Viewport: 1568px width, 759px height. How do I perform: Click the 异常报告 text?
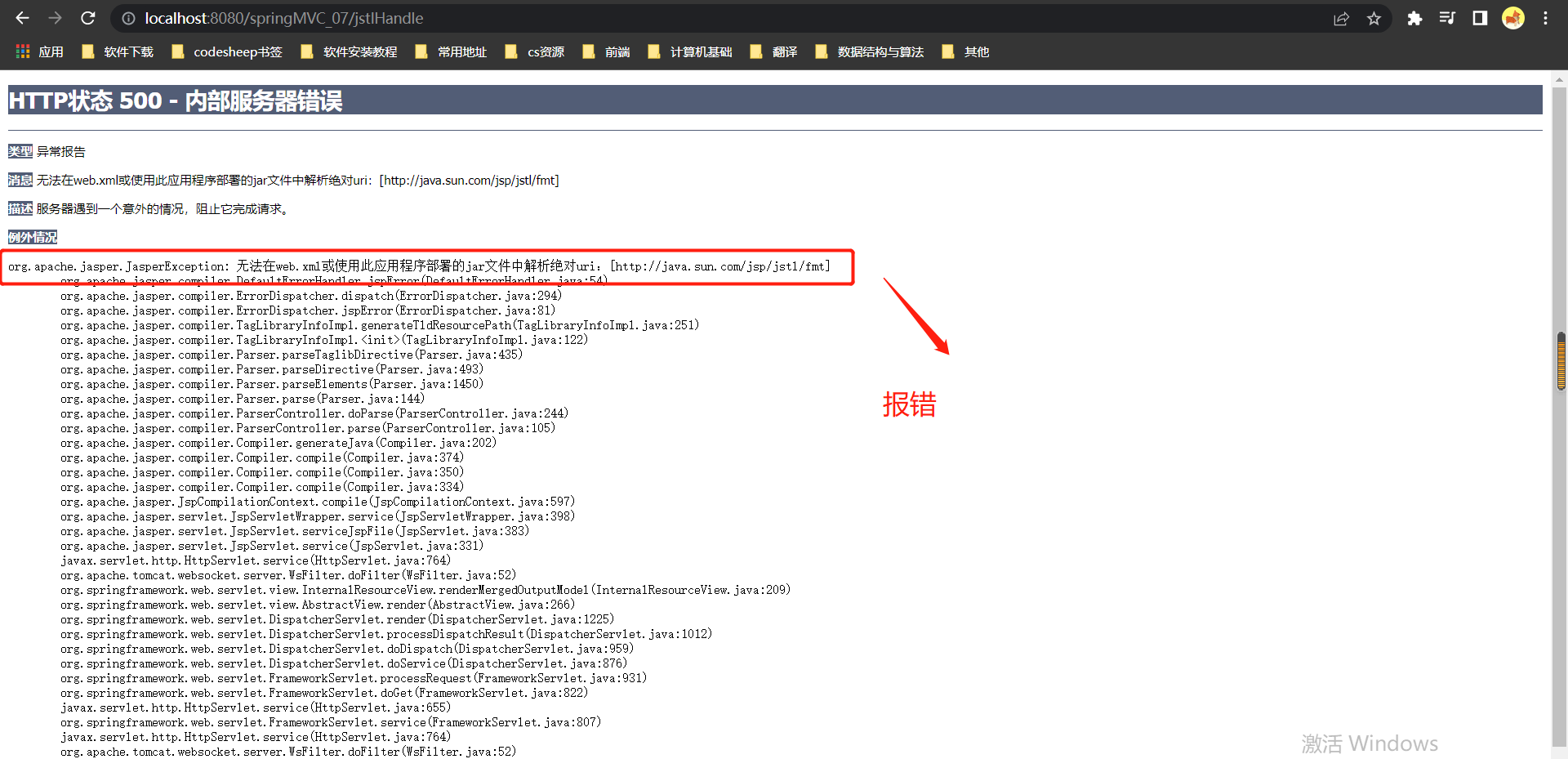click(61, 151)
